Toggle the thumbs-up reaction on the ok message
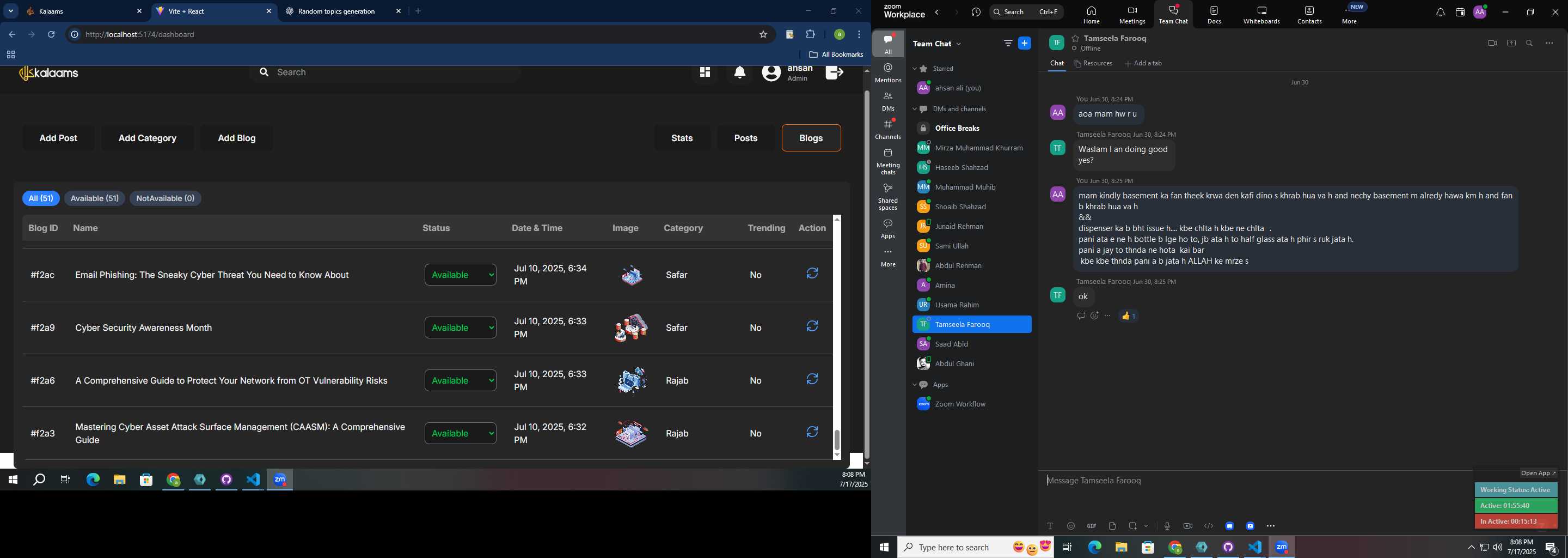 coord(1129,316)
